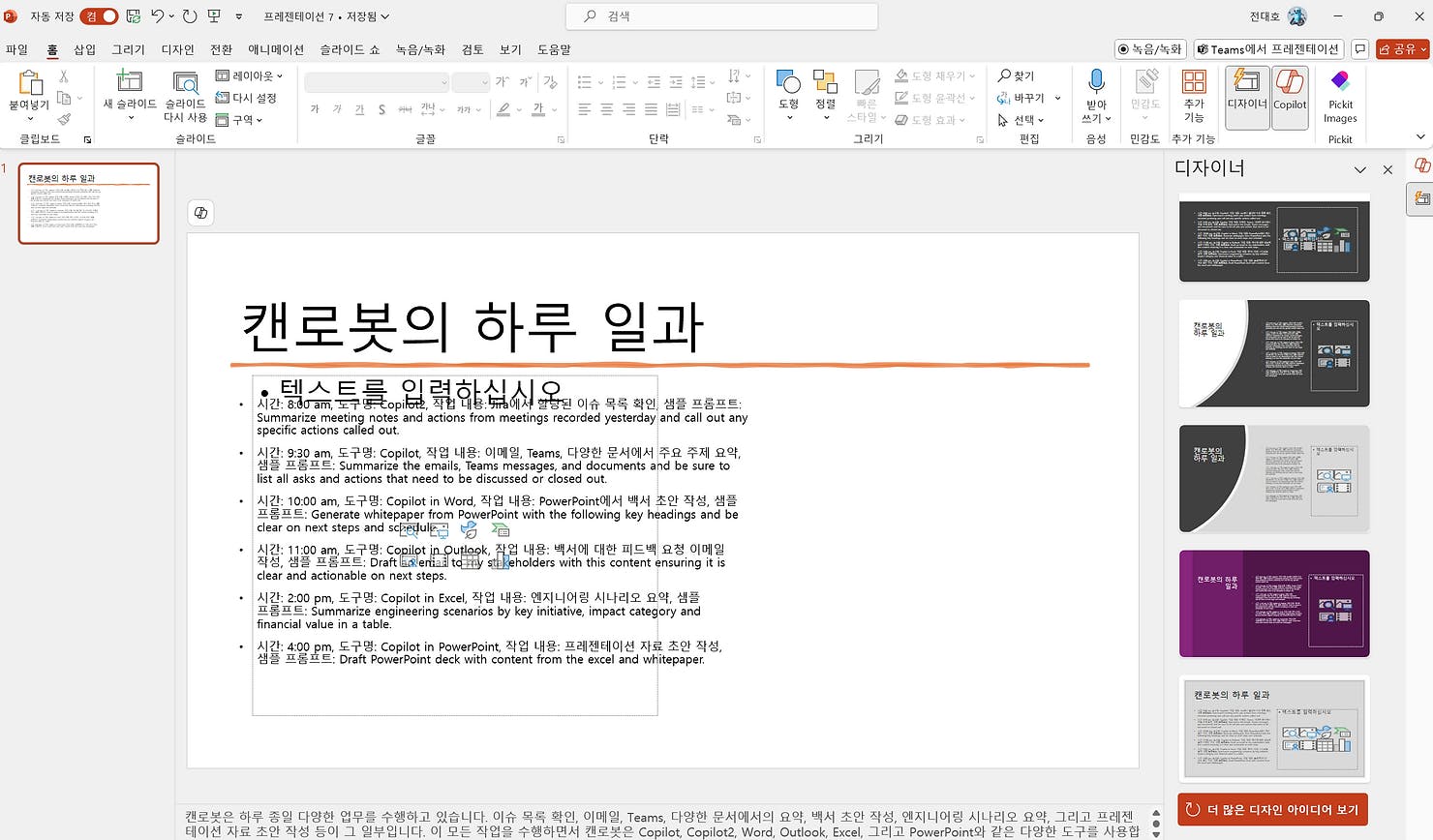This screenshot has width=1433, height=840.
Task: Launch the 디자이너 (Designer) tool
Action: point(1246,97)
